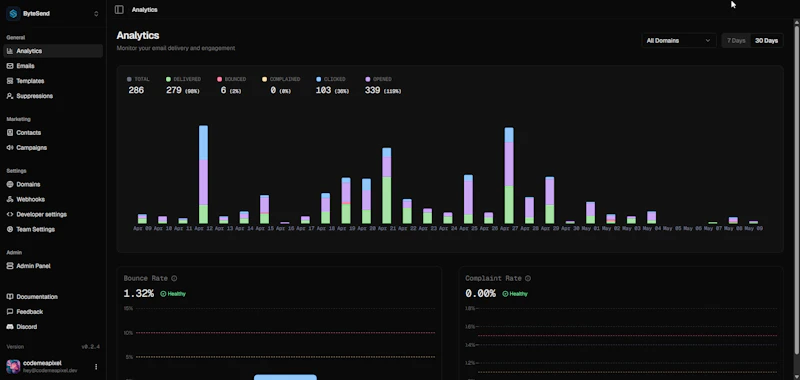Navigate to Campaigns
Image resolution: width=800 pixels, height=380 pixels.
(x=53, y=148)
